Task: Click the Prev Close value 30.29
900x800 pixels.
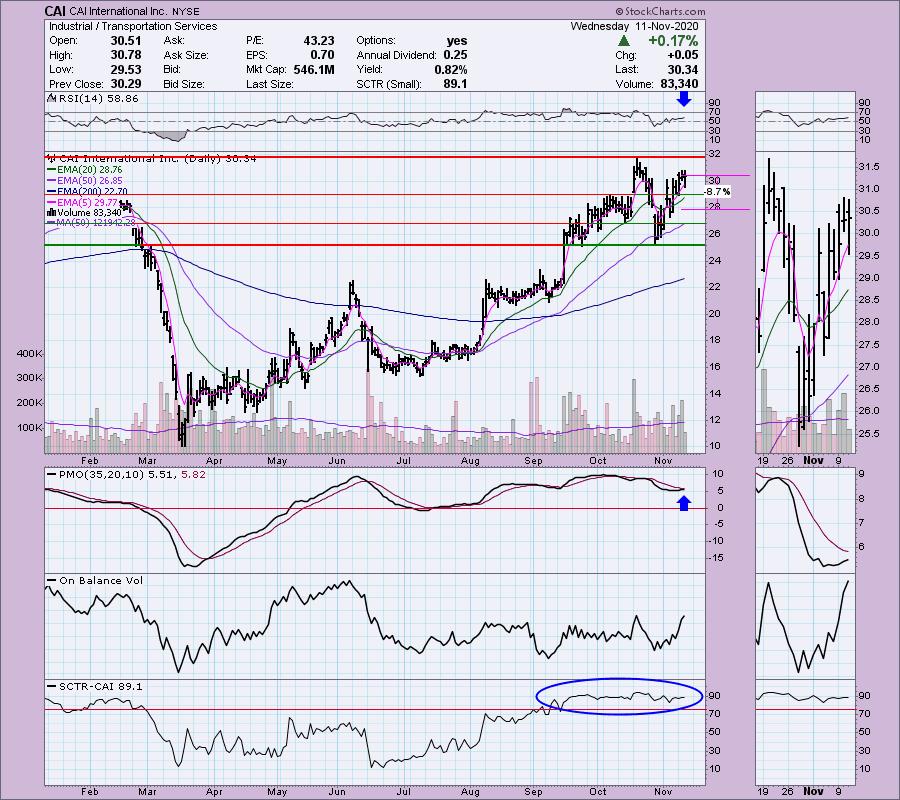Action: coord(126,84)
